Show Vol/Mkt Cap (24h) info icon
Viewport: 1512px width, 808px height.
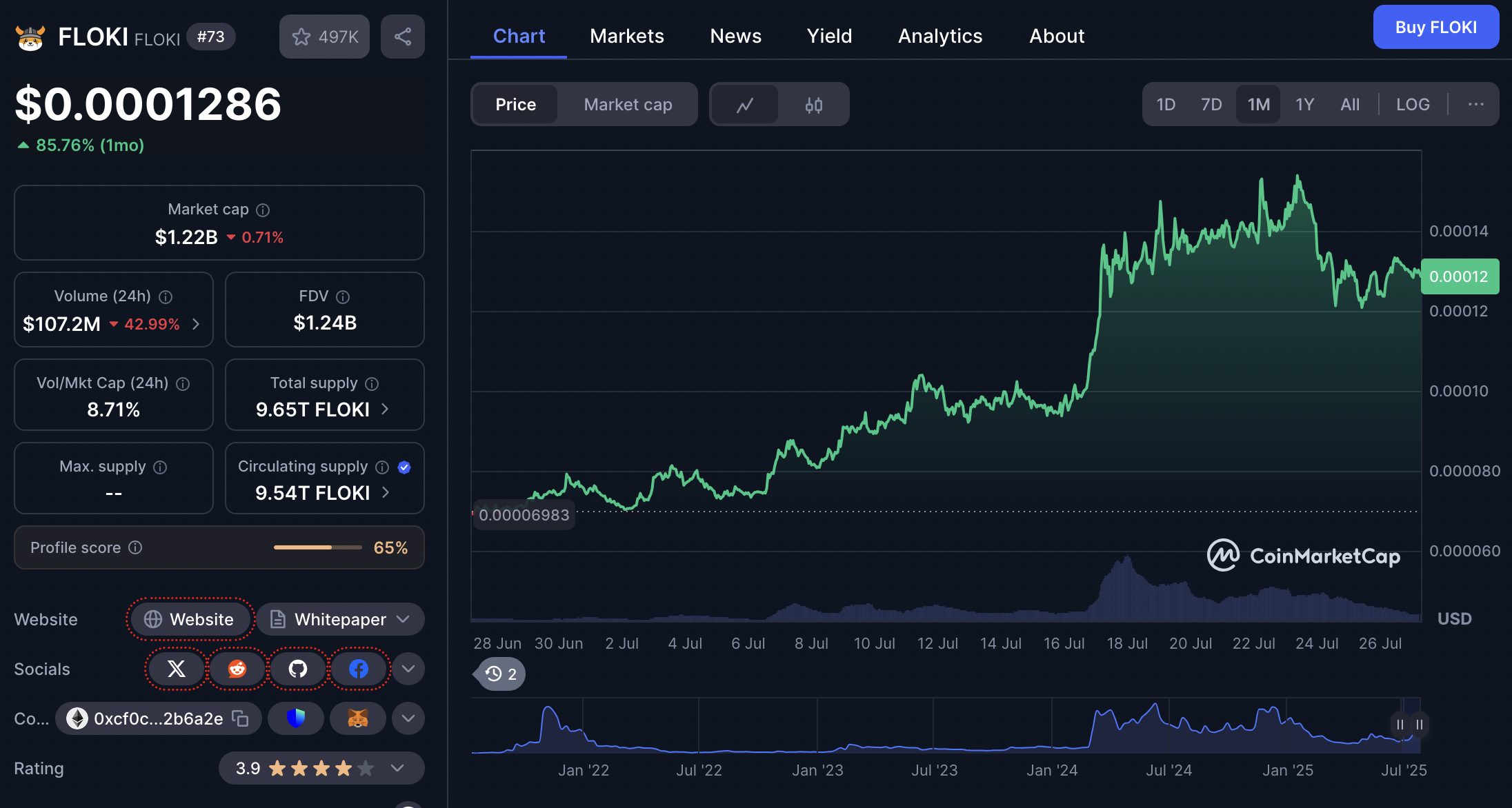point(183,384)
